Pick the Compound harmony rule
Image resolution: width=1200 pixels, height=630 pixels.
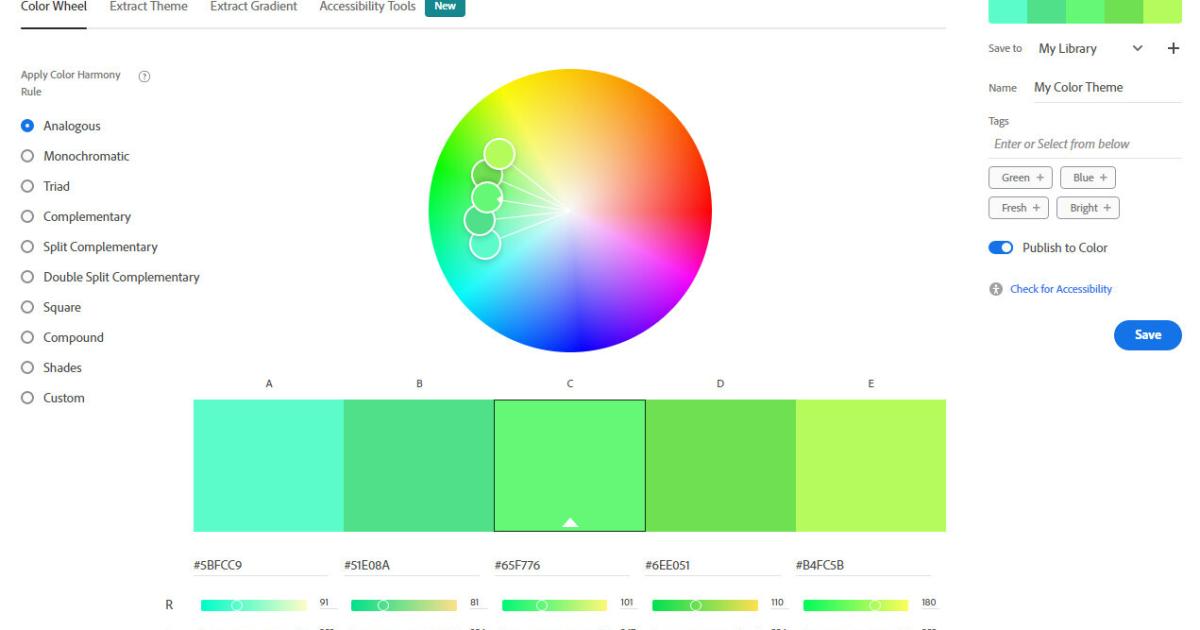[62, 337]
